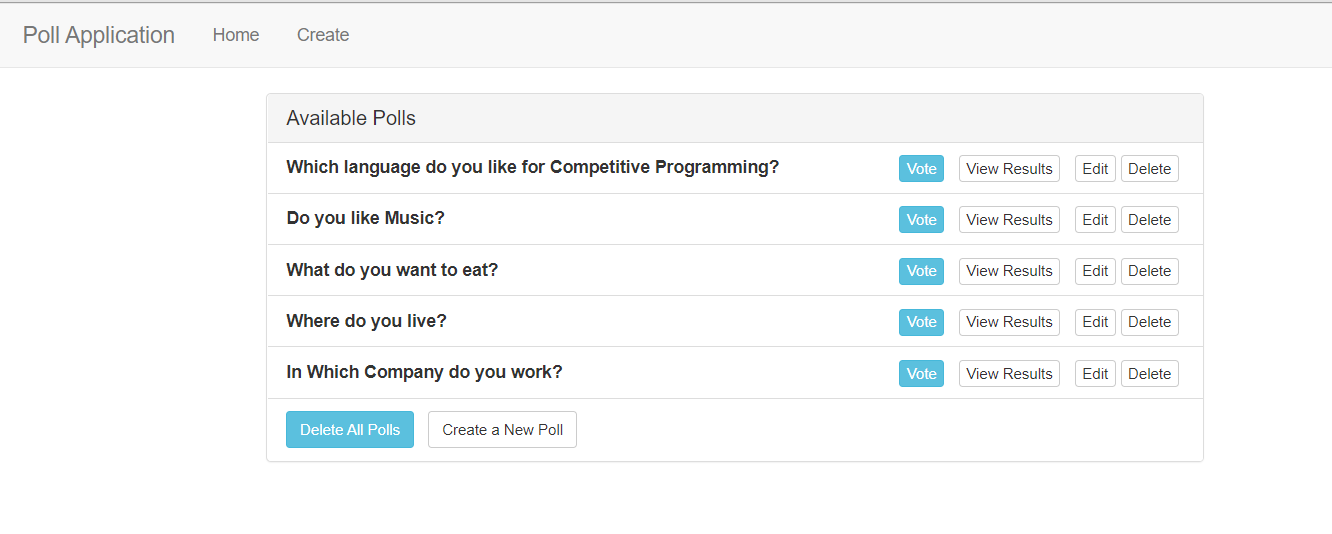
Task: Open the Home nav link
Action: tap(236, 35)
